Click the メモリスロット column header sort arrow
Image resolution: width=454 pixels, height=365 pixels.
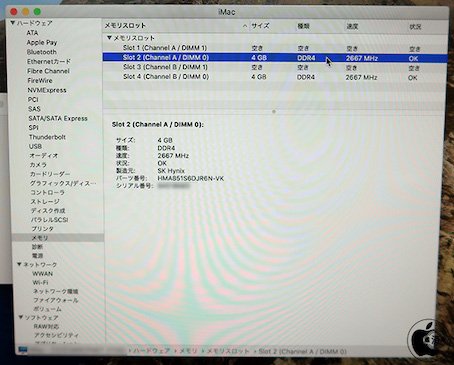[245, 26]
